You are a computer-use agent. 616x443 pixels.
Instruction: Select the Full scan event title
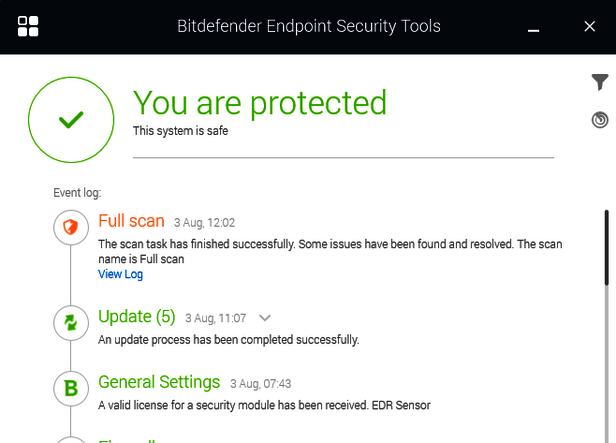131,221
